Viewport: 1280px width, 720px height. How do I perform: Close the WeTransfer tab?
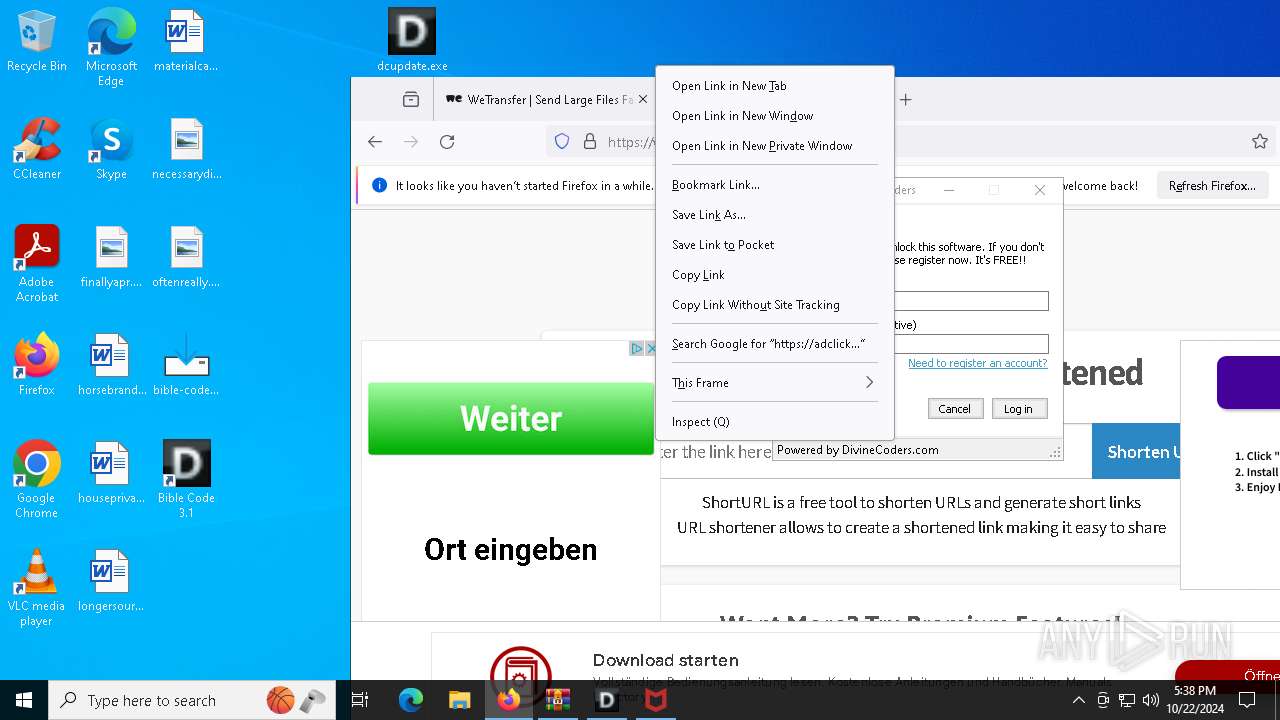[x=643, y=99]
